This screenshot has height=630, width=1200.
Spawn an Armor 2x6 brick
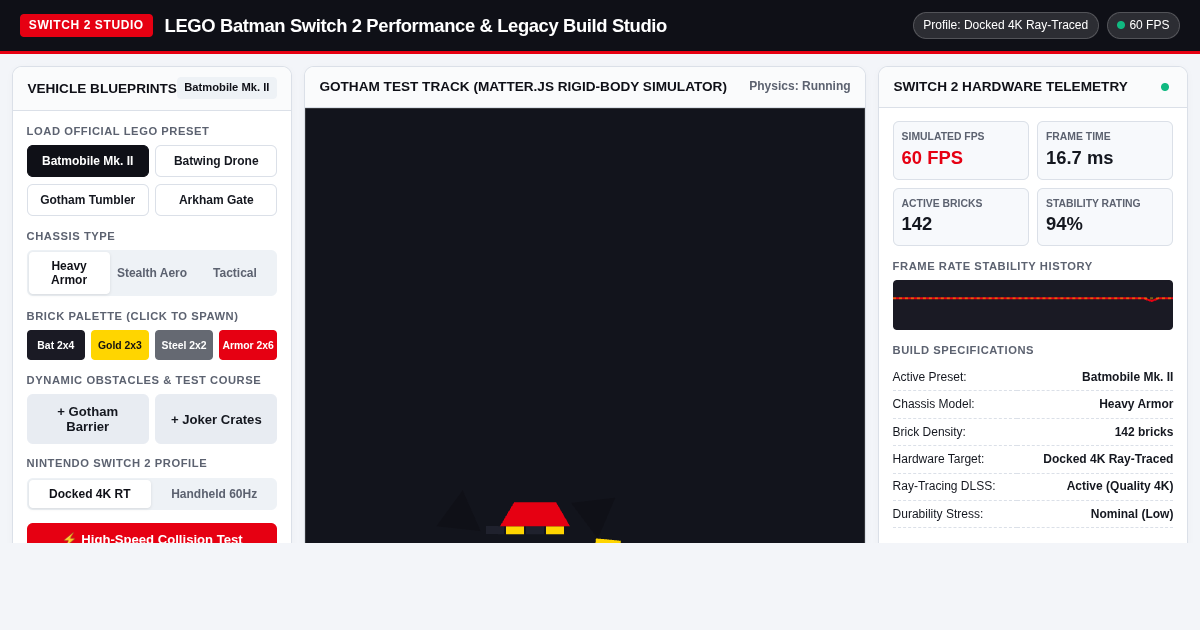[248, 345]
